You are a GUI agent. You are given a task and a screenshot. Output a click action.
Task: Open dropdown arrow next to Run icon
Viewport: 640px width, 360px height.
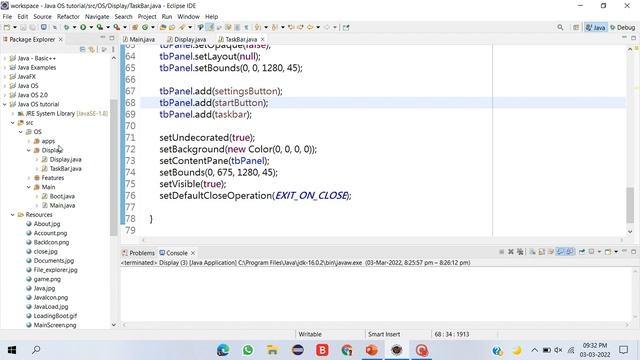[91, 27]
